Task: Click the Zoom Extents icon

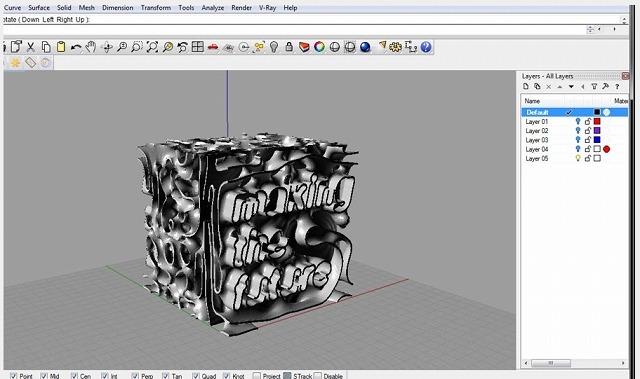Action: [x=152, y=47]
